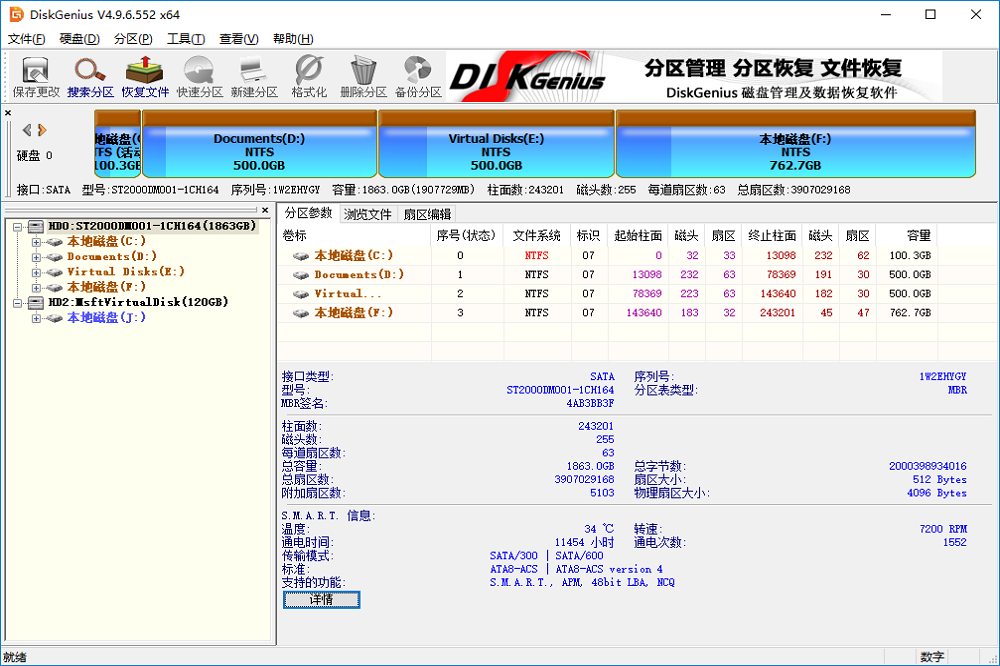Image resolution: width=1000 pixels, height=666 pixels.
Task: Click the 保存更改 save changes toolbar icon
Action: coord(36,77)
